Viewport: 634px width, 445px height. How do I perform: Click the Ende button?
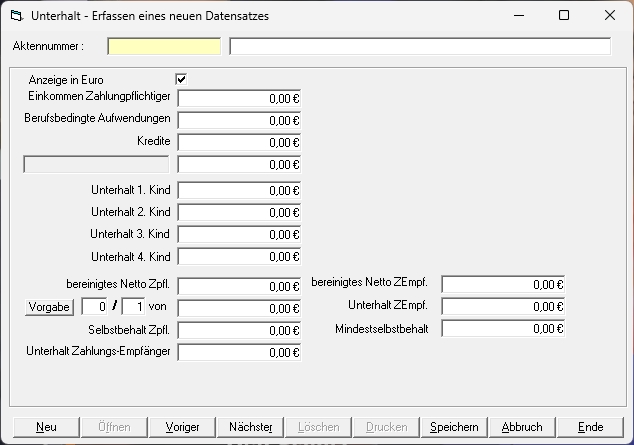point(590,427)
